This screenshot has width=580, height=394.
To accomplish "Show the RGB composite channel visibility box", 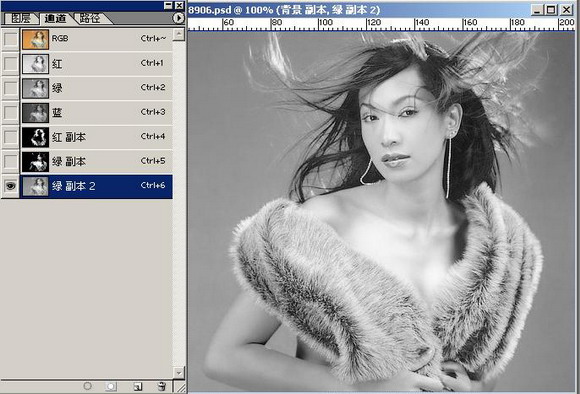I will click(10, 38).
